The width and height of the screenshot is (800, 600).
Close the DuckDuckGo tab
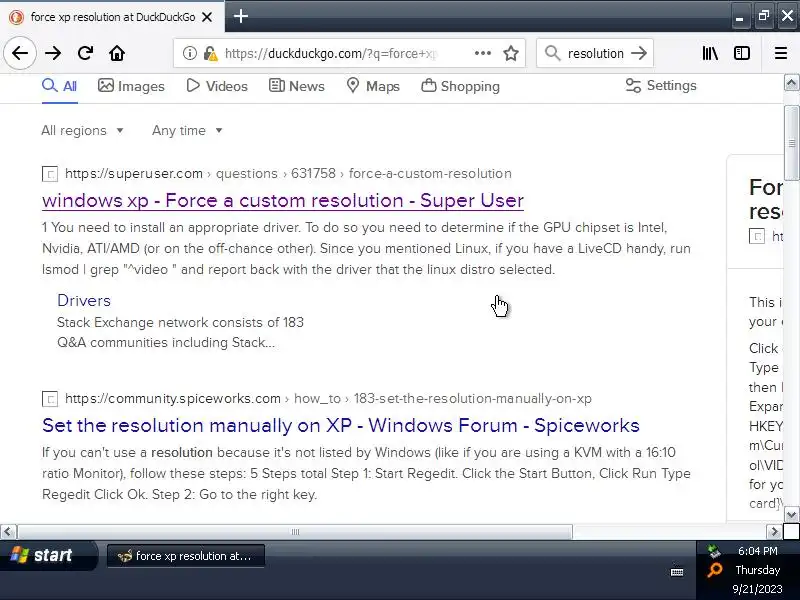pyautogui.click(x=207, y=17)
